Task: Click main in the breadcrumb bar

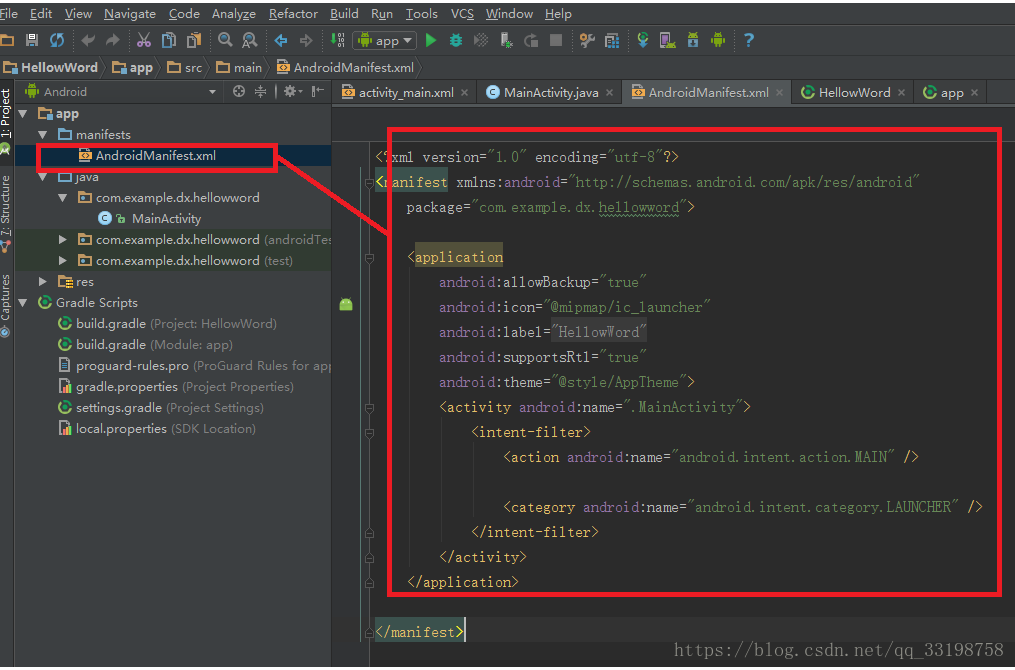Action: [239, 67]
